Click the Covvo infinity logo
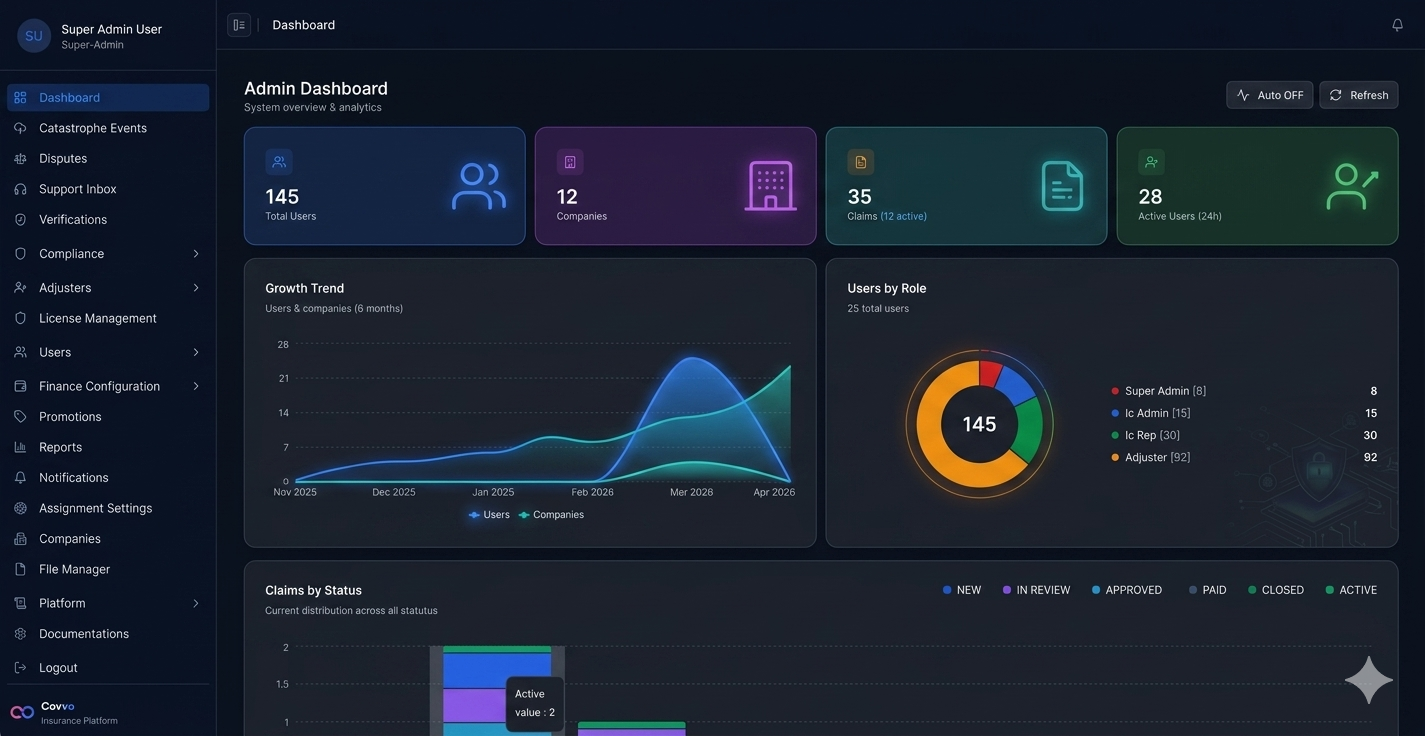Screen dimensions: 1425x736 coord(22,713)
